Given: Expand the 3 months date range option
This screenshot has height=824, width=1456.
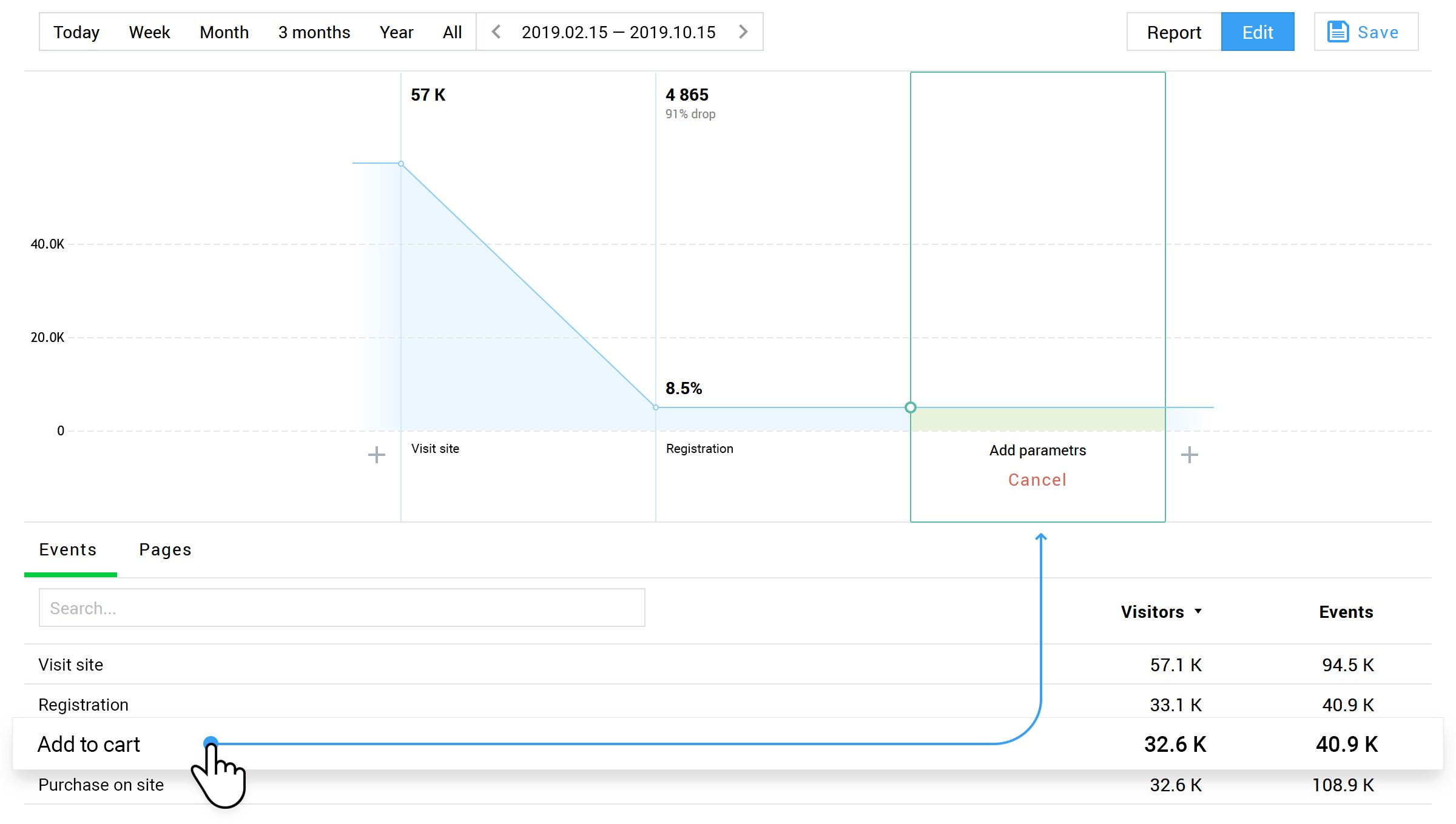Looking at the screenshot, I should [x=314, y=33].
